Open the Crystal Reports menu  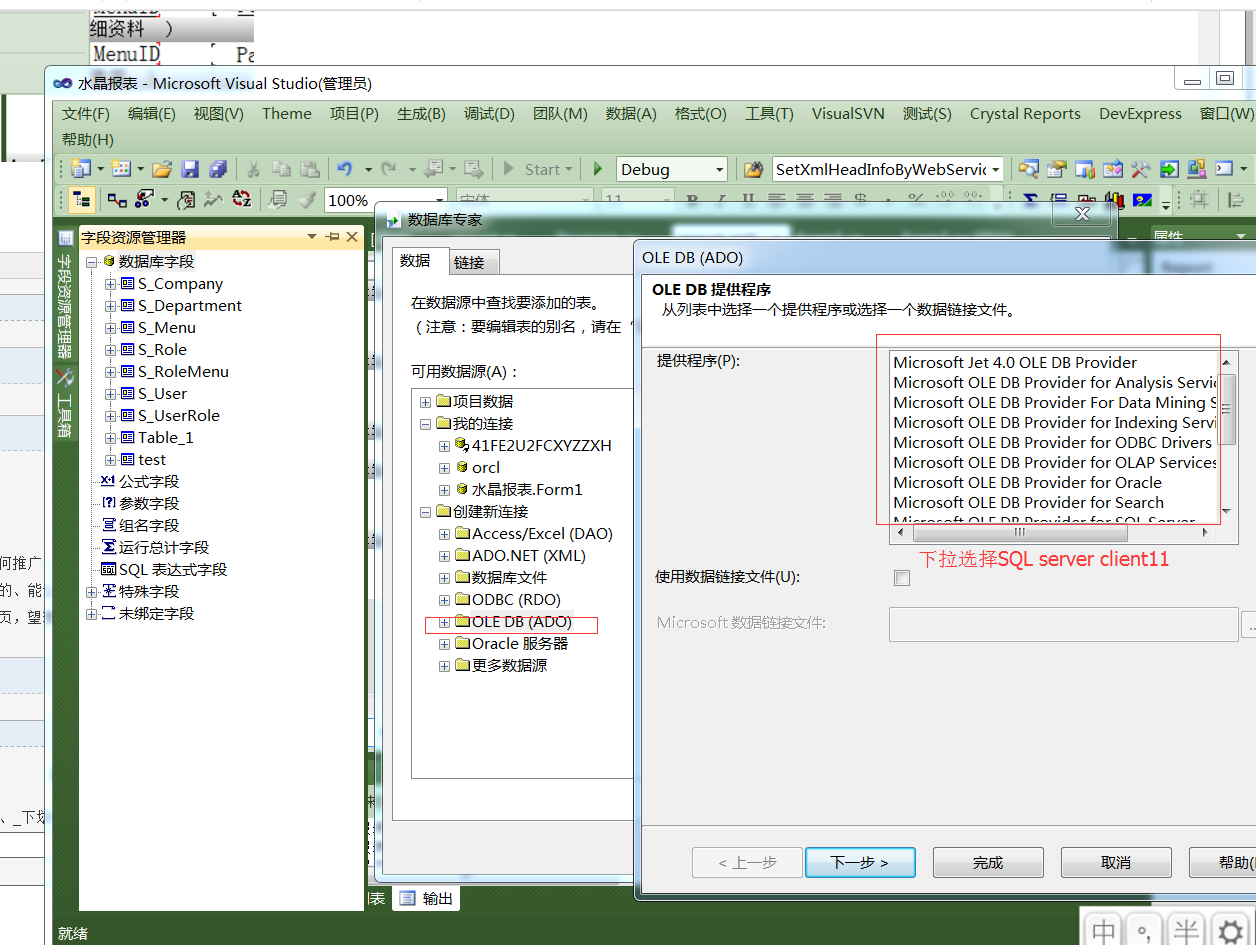coord(1025,114)
